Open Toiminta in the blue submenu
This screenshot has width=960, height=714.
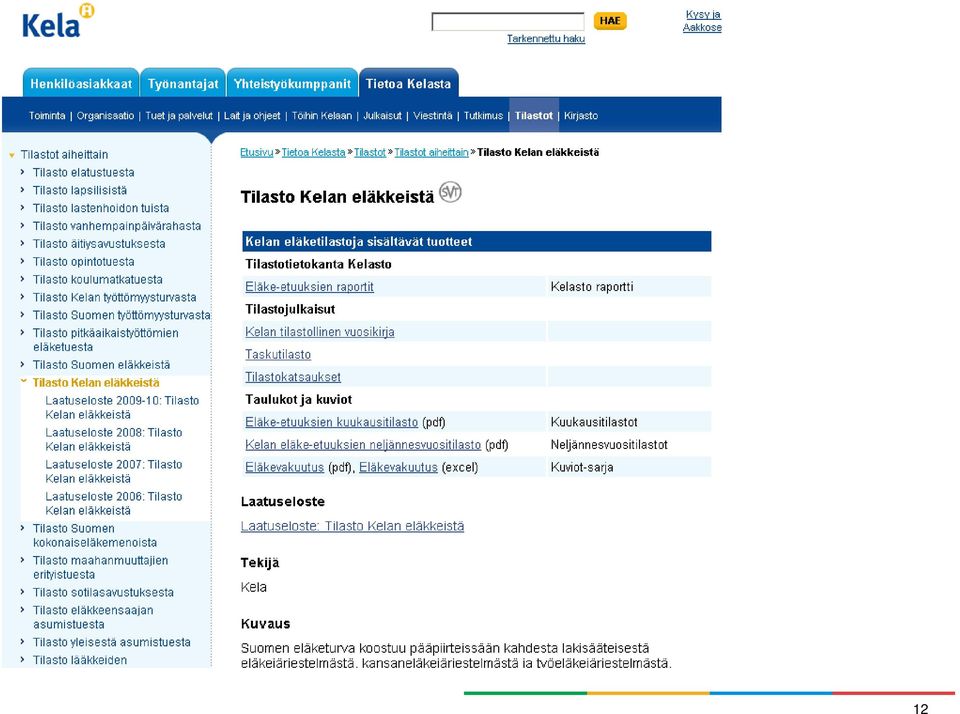pyautogui.click(x=47, y=116)
